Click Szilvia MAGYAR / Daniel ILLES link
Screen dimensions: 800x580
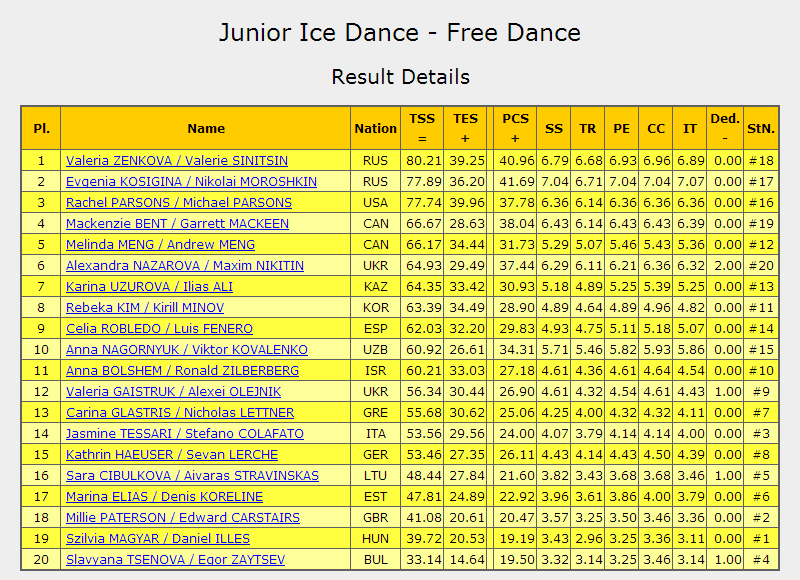(x=158, y=538)
